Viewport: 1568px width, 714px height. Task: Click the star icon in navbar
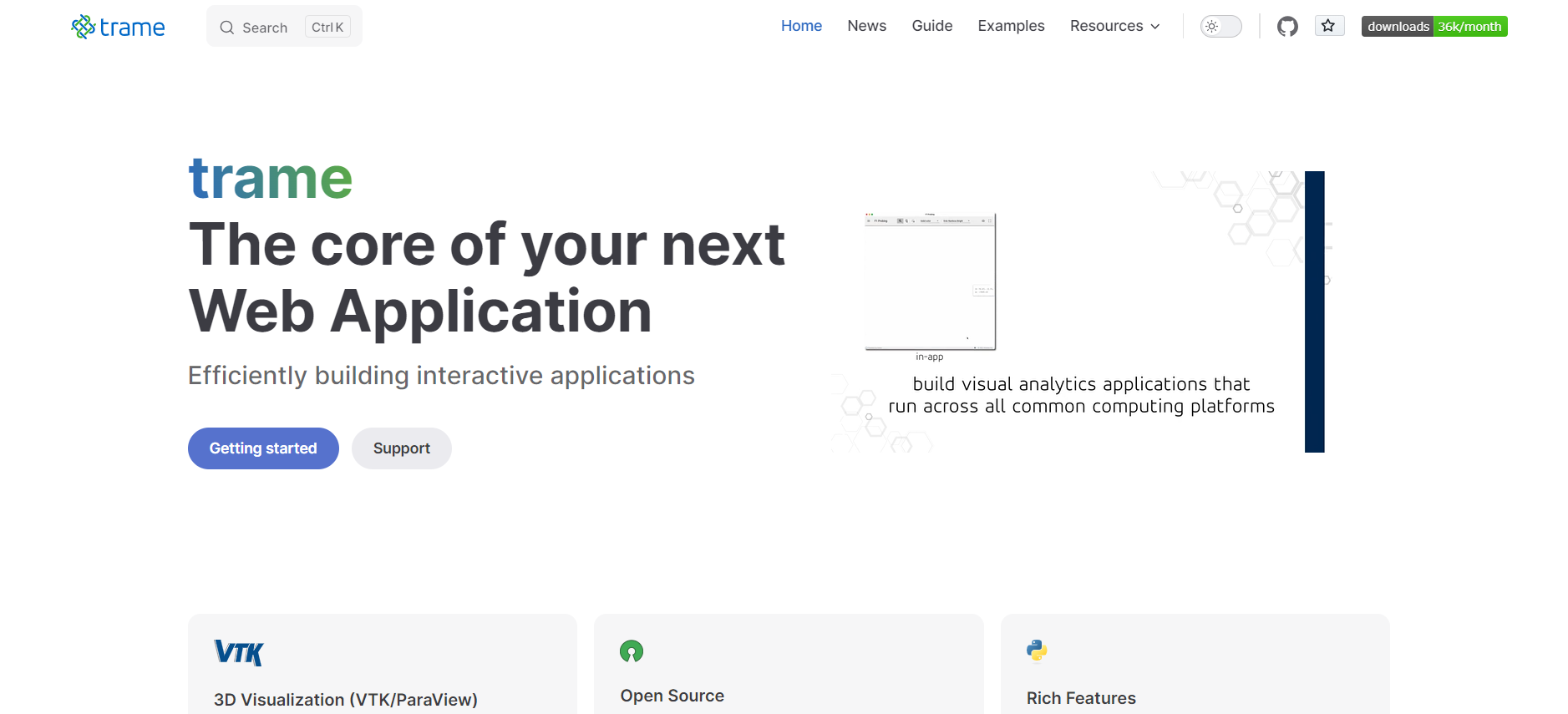(x=1328, y=26)
